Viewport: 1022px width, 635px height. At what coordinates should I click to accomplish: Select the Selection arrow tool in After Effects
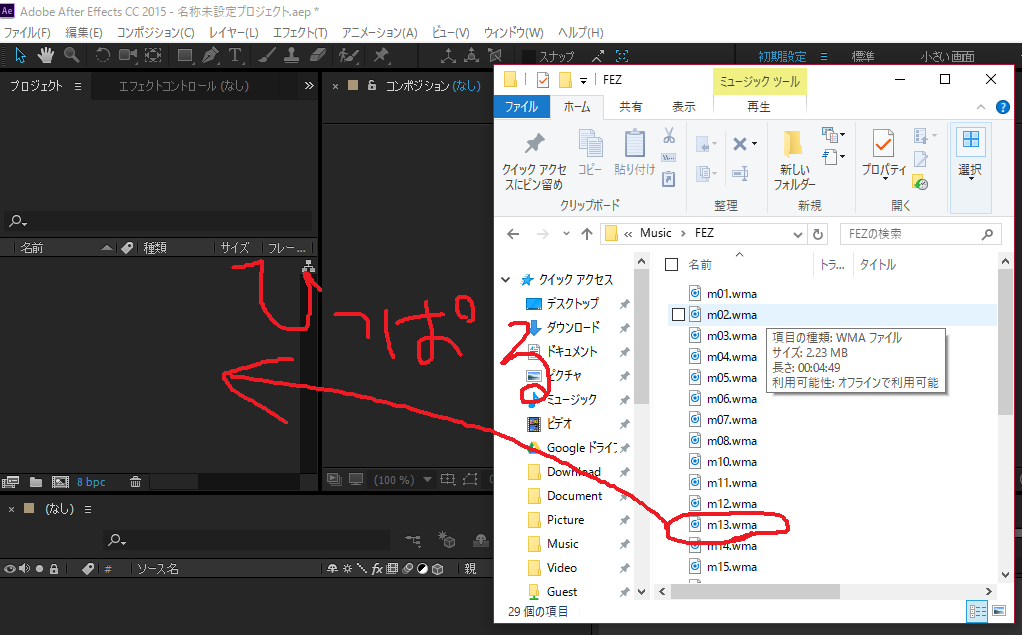click(20, 55)
